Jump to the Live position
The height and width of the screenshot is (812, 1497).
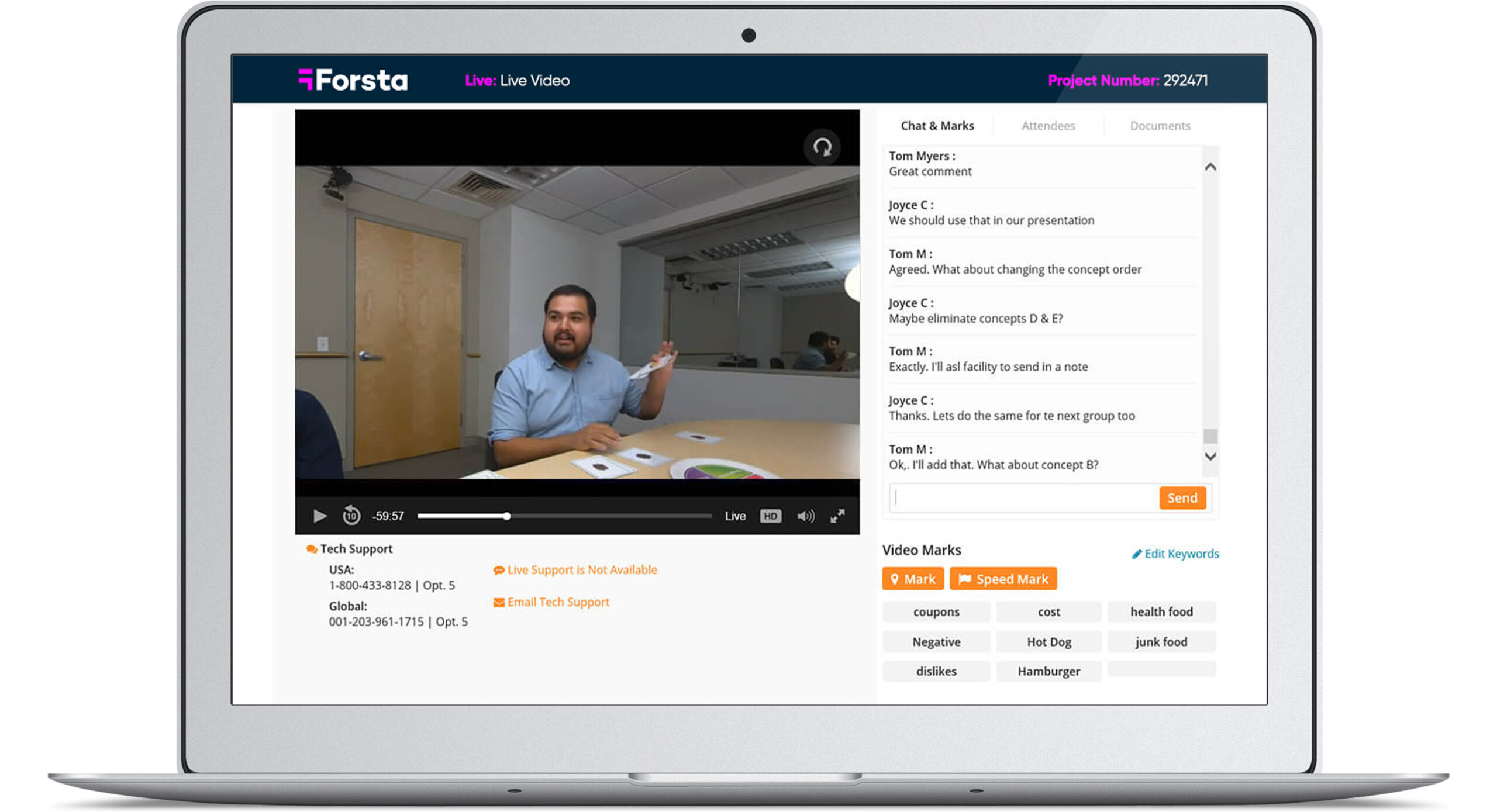(x=735, y=516)
